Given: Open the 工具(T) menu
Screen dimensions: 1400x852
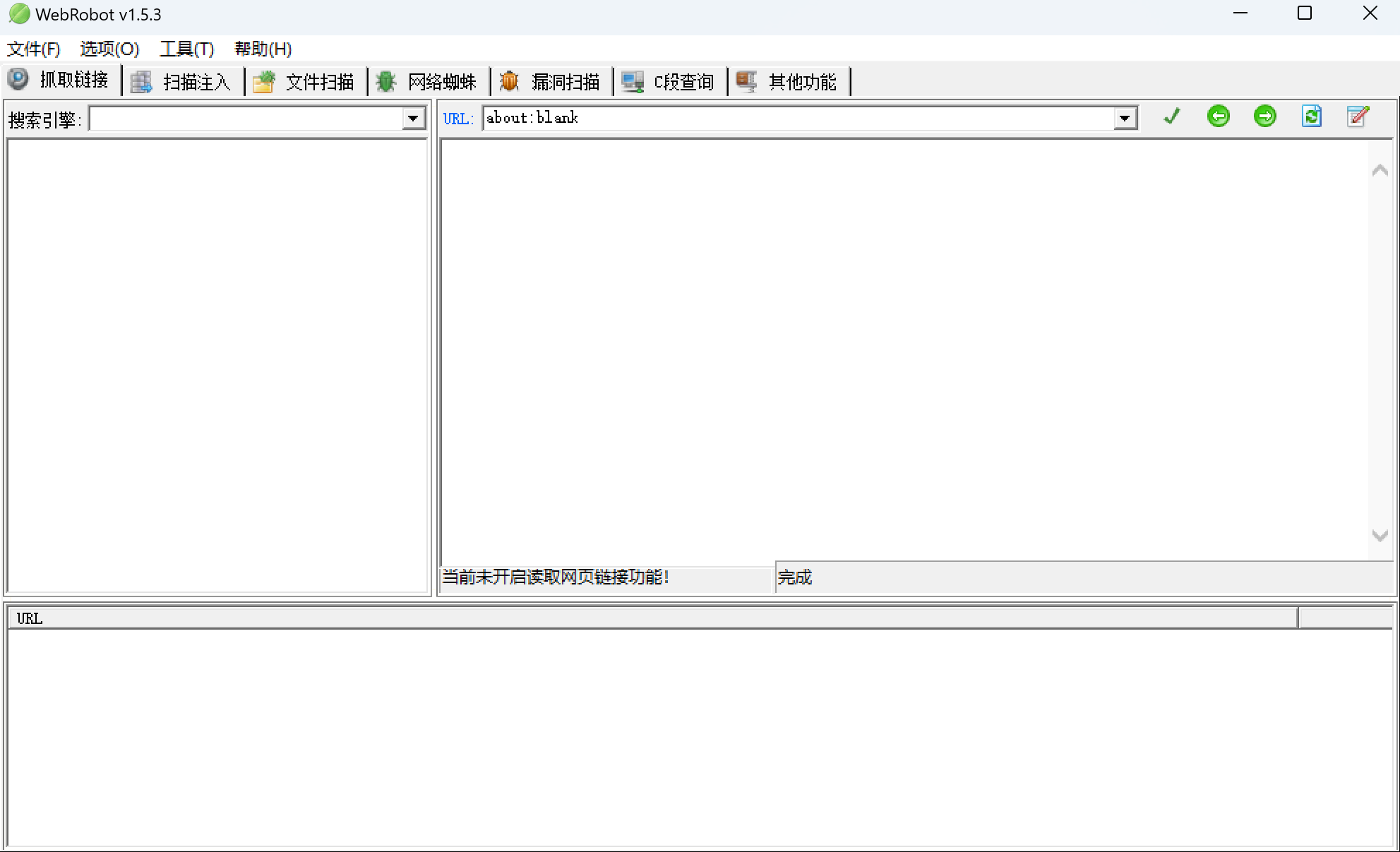Looking at the screenshot, I should coord(186,49).
